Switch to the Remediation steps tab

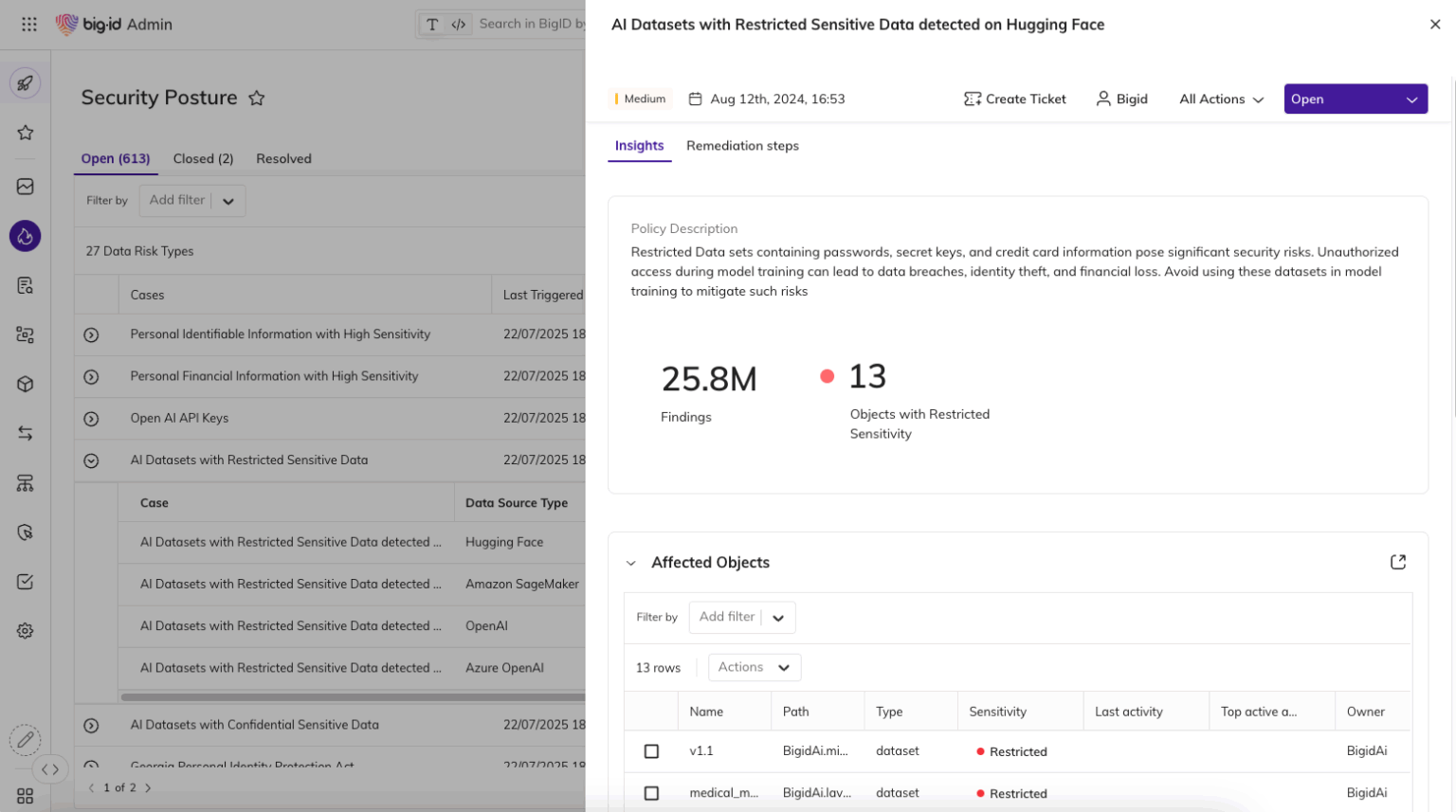[x=743, y=146]
